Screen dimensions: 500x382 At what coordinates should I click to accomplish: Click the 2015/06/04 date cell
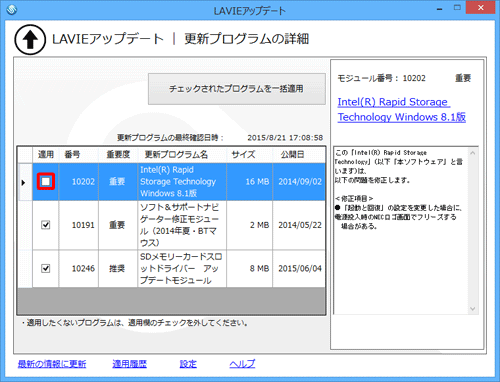(x=299, y=269)
